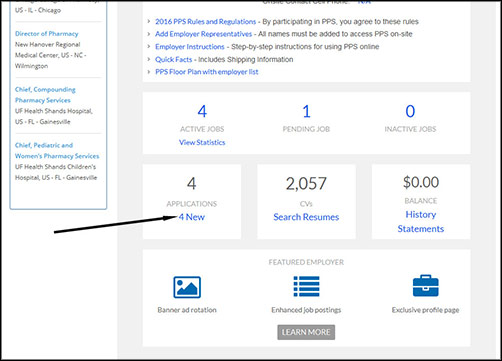
Task: Click the APPLICATIONS label
Action: pos(192,204)
